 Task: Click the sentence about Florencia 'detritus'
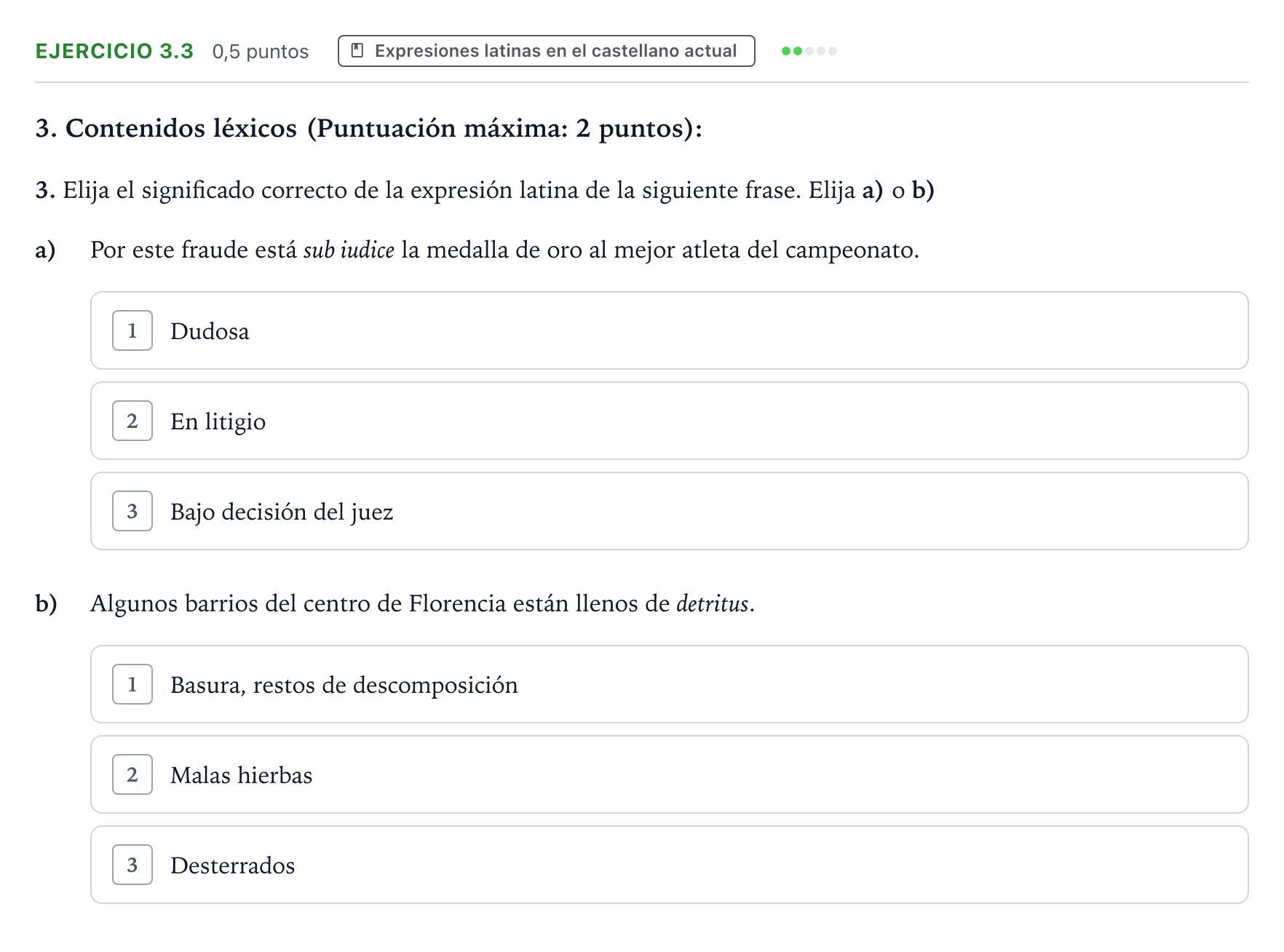(422, 603)
